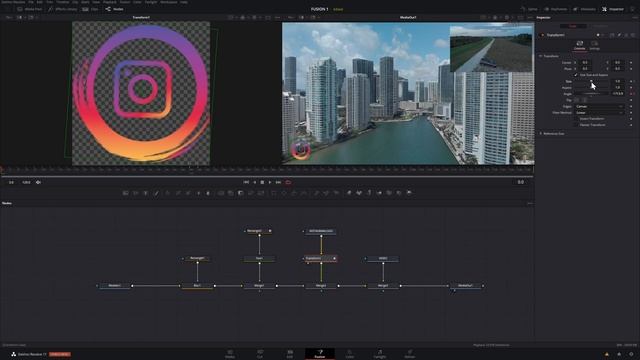Add a Color Curves node from the toolbar

point(178,193)
